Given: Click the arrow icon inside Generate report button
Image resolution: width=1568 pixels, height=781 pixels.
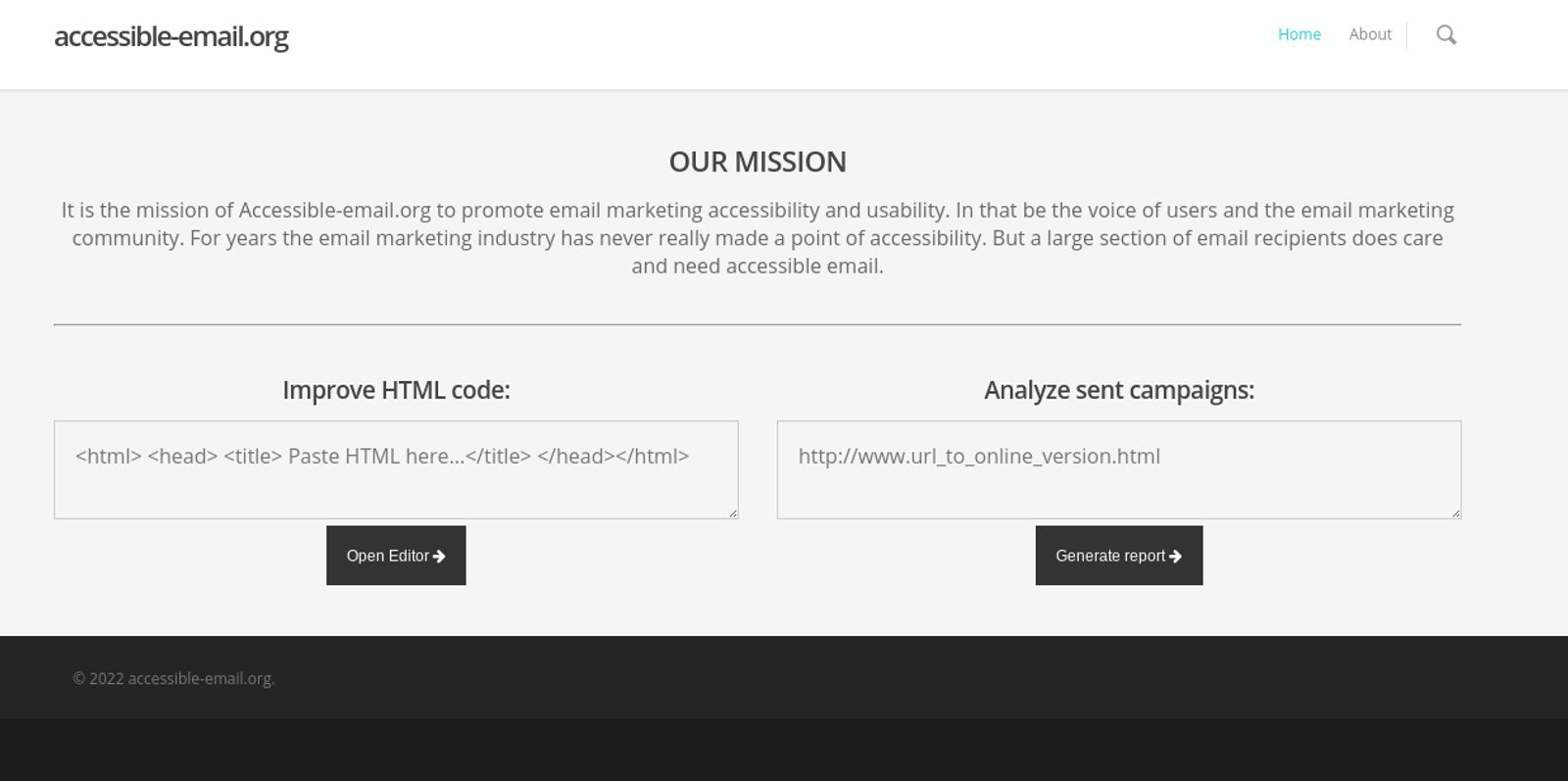Looking at the screenshot, I should click(x=1178, y=556).
